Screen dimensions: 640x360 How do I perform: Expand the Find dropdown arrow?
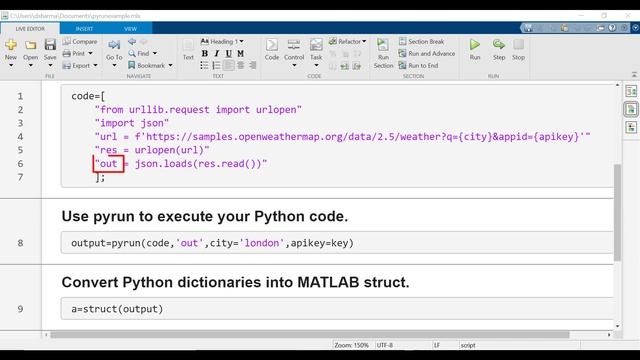[x=155, y=53]
